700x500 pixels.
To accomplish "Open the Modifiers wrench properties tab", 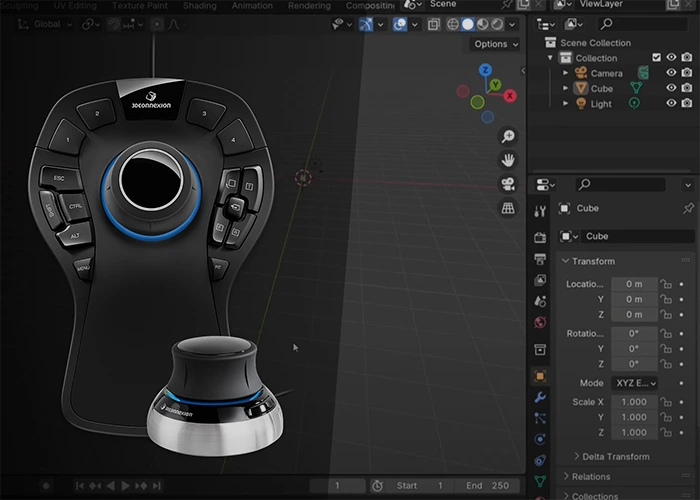I will (x=541, y=397).
